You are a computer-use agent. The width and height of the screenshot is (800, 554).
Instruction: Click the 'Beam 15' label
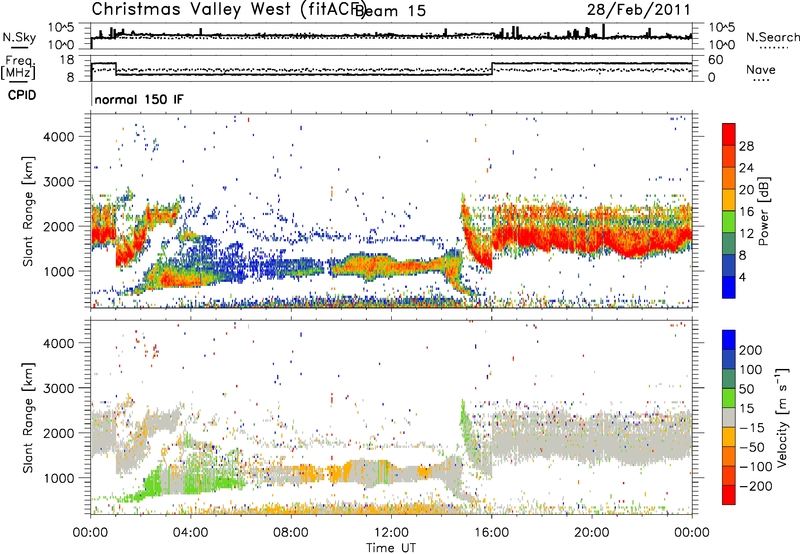coord(390,11)
